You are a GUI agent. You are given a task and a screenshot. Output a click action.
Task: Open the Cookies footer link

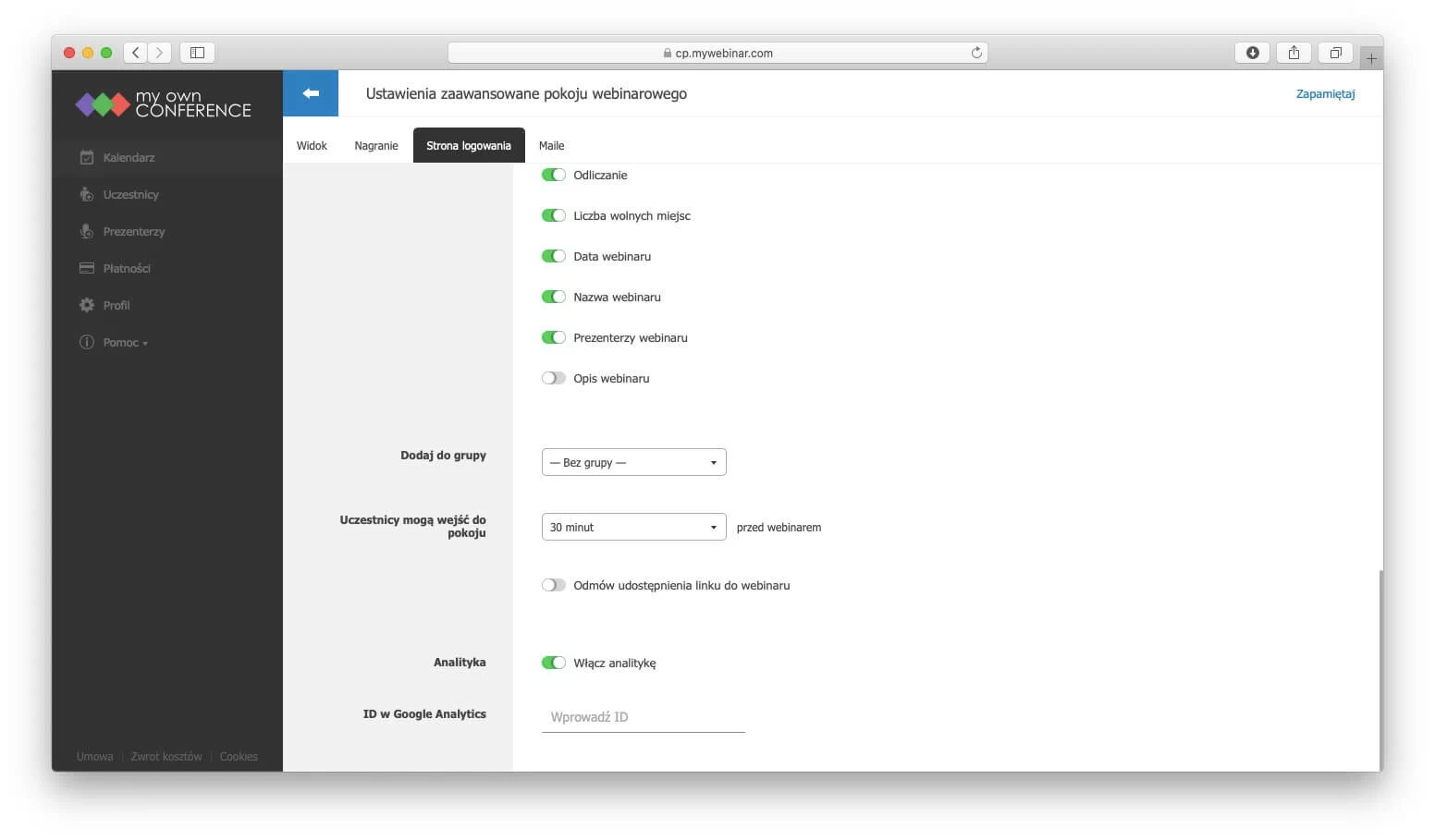(x=239, y=756)
